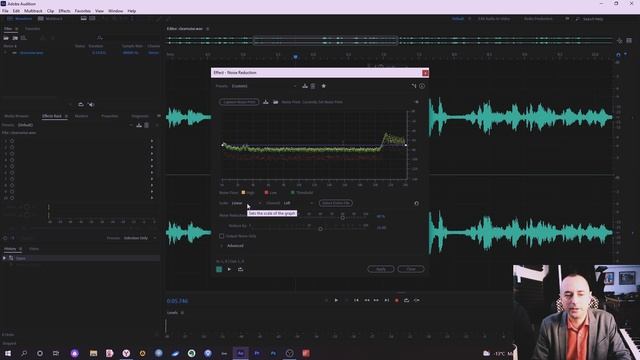The image size is (640, 360).
Task: Adjust the Noise Reduction slider handle
Action: click(x=343, y=218)
